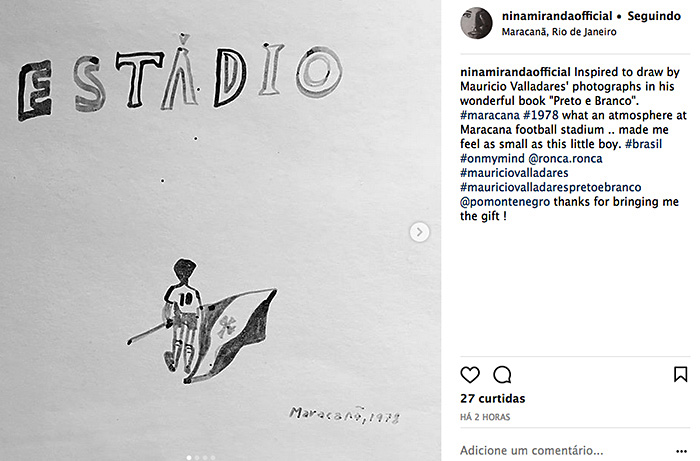Open more options three-dot menu

point(682,451)
